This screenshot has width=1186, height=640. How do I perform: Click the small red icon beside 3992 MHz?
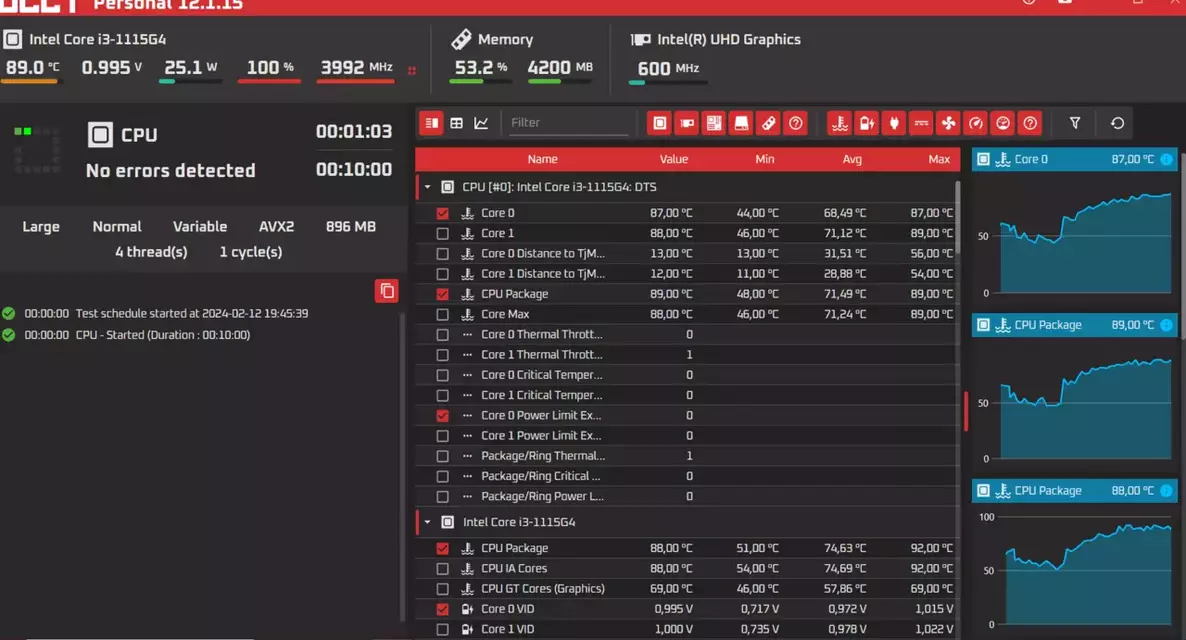pos(412,70)
